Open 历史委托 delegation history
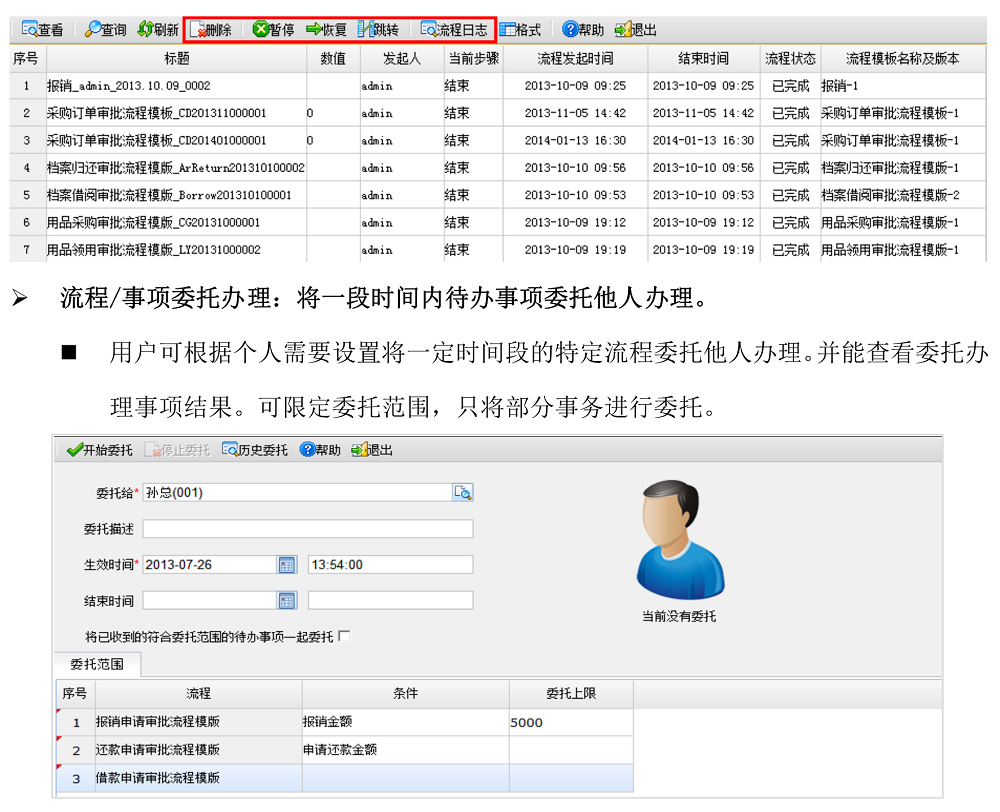Image resolution: width=1000 pixels, height=812 pixels. (255, 450)
